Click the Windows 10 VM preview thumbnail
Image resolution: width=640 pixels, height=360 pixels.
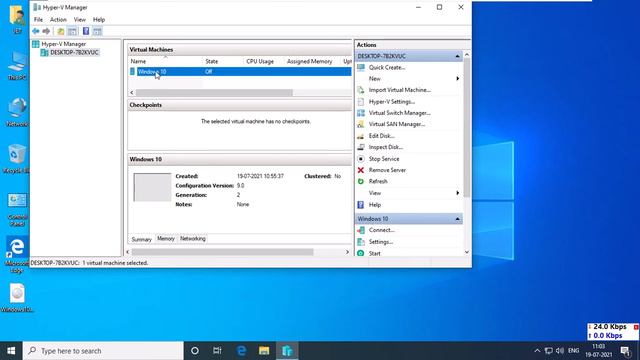point(152,187)
